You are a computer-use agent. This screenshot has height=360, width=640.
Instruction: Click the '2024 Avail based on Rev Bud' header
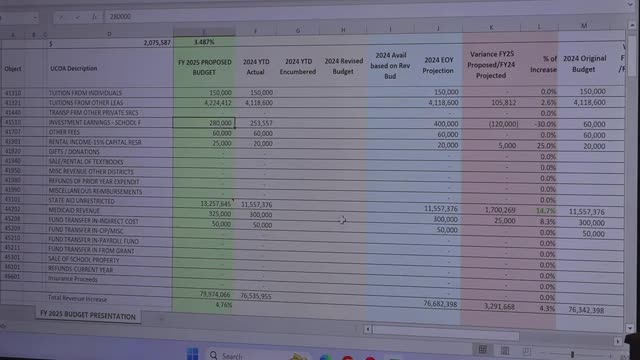(x=390, y=65)
